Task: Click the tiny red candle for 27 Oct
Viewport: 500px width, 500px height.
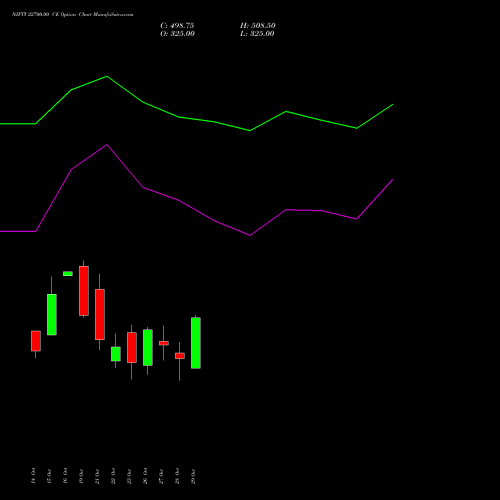Action: click(x=164, y=343)
